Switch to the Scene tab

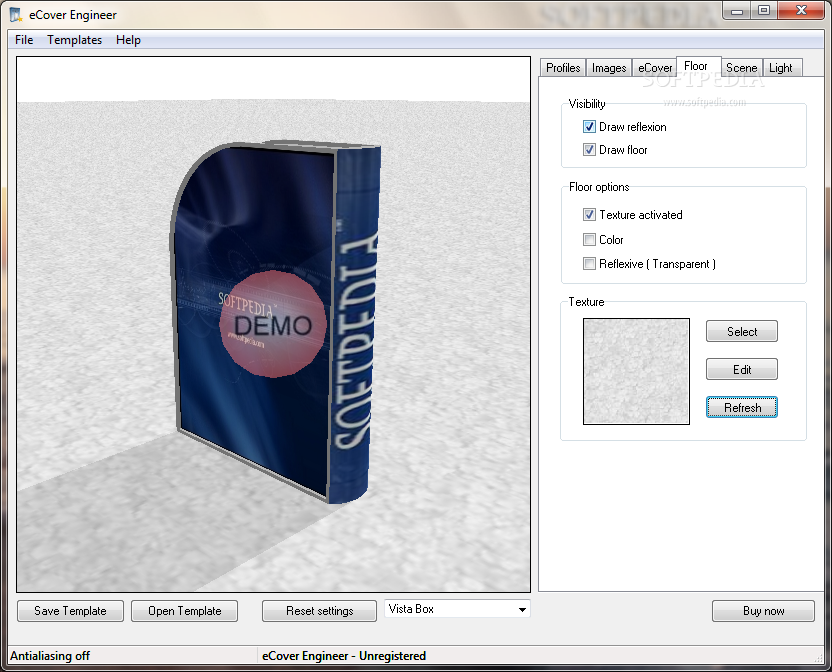[741, 68]
